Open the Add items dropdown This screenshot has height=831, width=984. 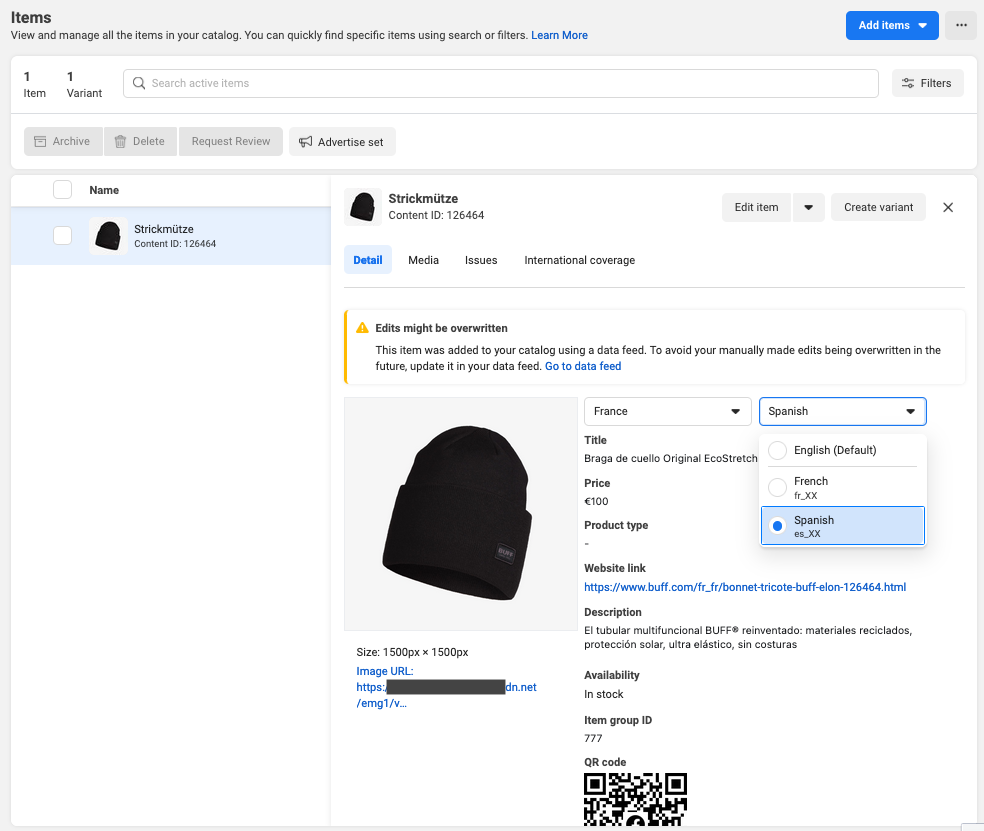892,25
